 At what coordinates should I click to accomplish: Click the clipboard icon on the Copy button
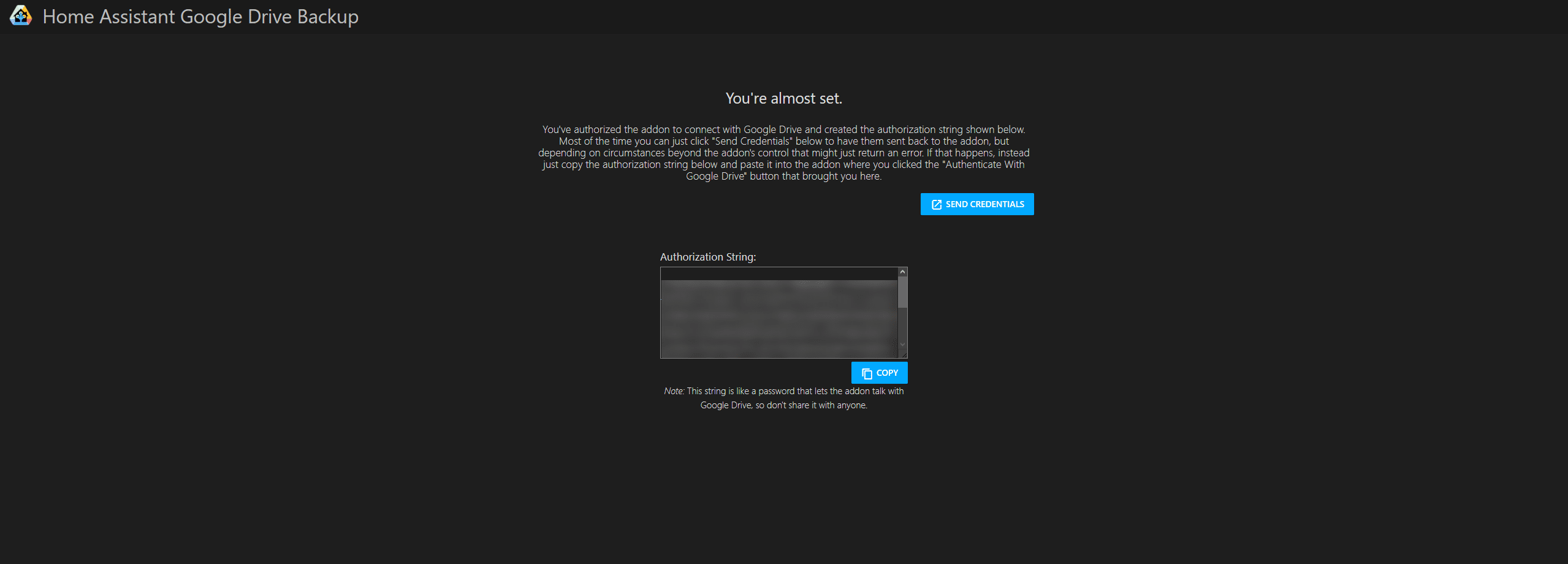867,373
